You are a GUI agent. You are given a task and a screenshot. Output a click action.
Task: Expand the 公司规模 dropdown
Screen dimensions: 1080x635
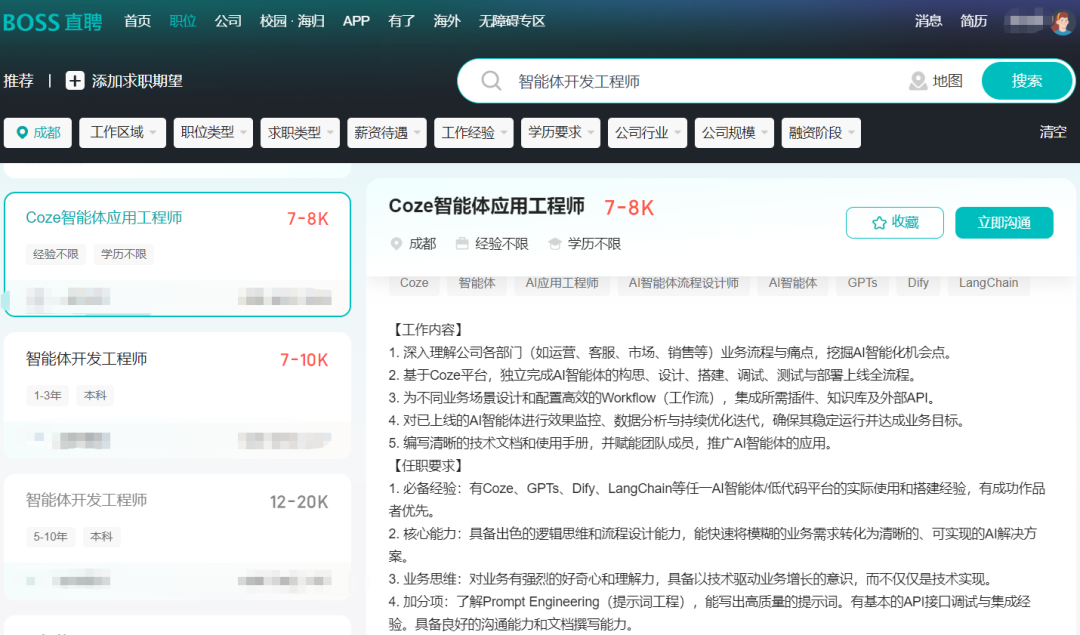pyautogui.click(x=734, y=132)
